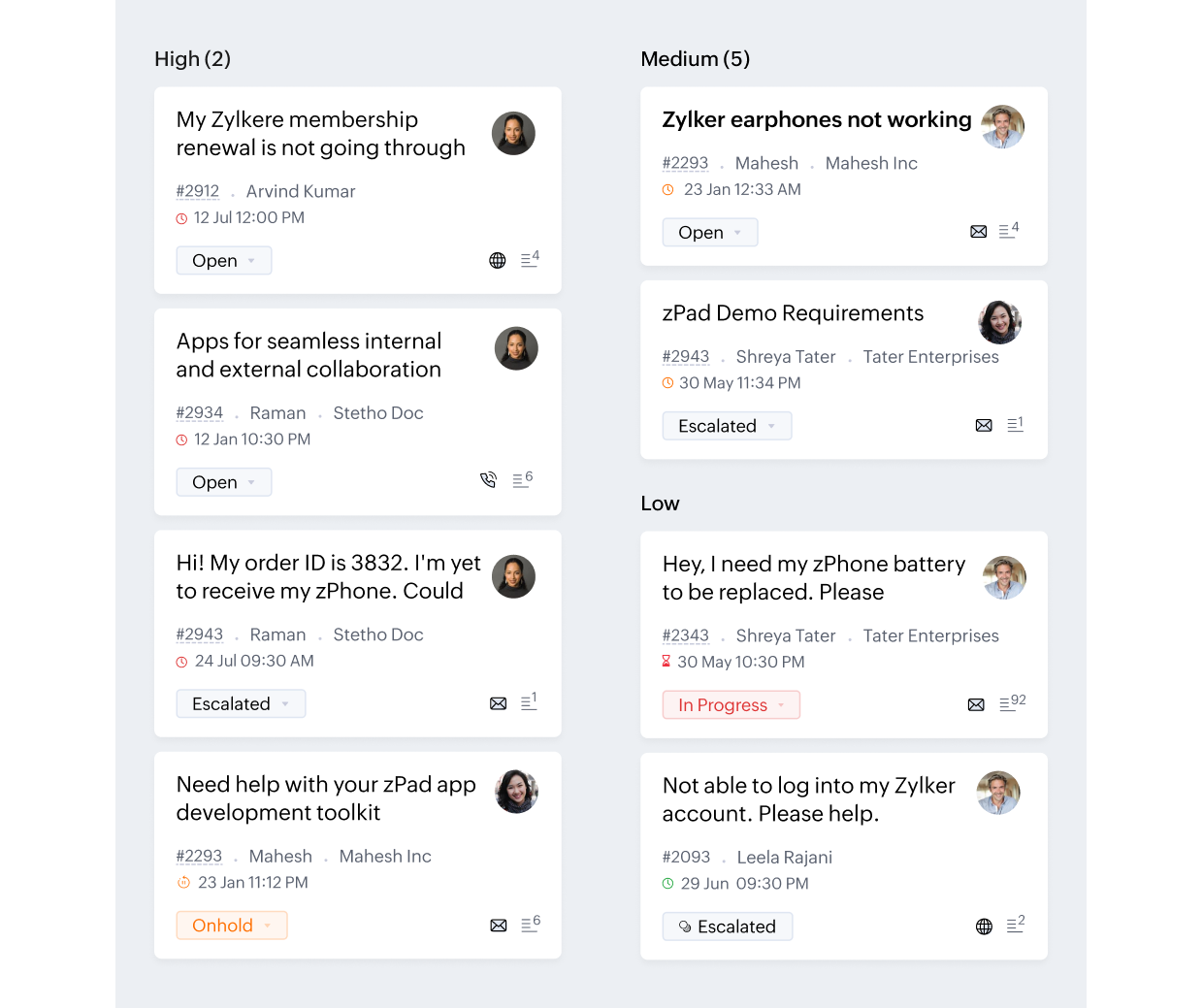
Task: Expand Open status dropdown on ticket #2912
Action: (x=223, y=261)
